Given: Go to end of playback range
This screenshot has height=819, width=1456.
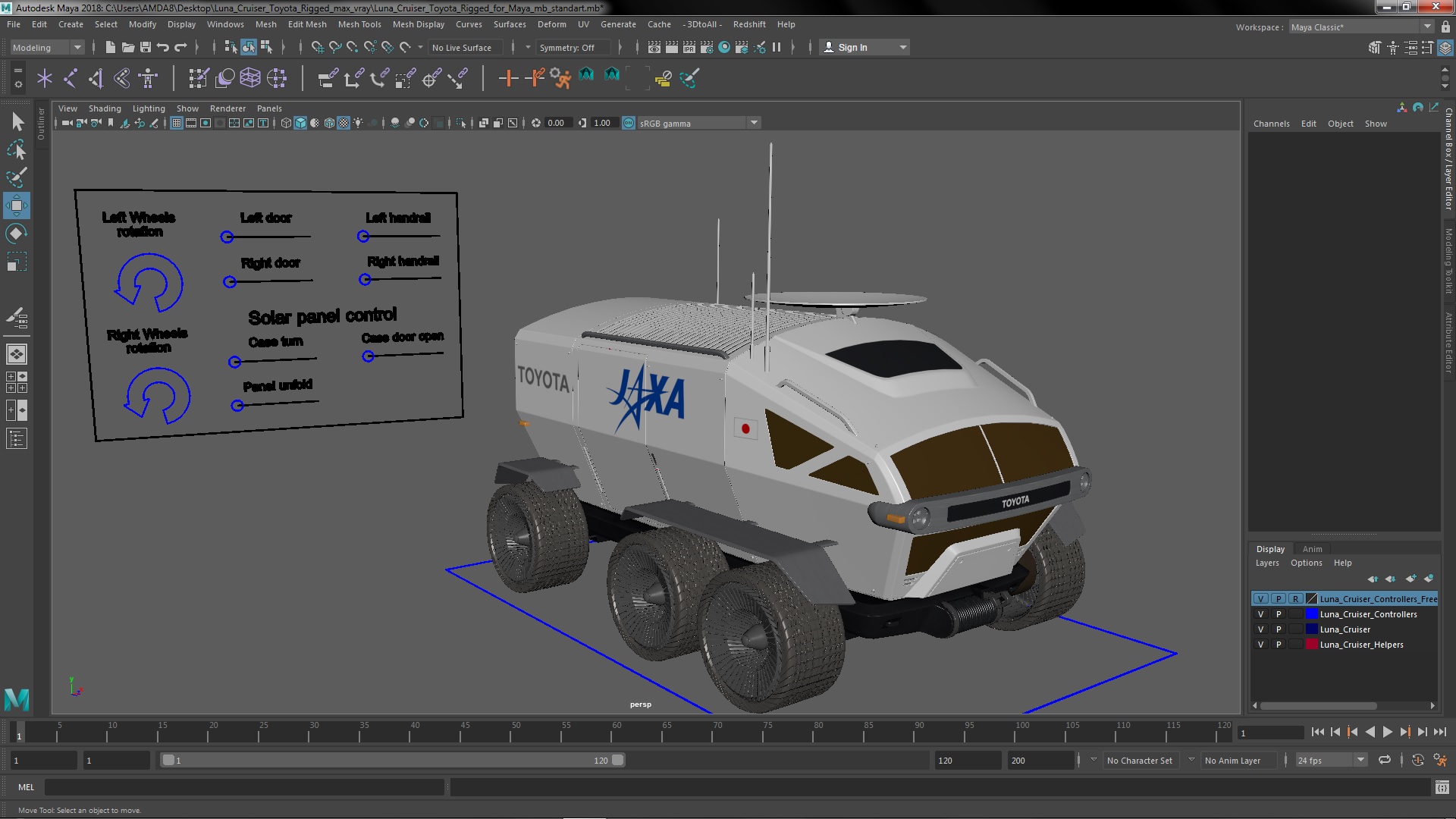Looking at the screenshot, I should pos(1440,732).
